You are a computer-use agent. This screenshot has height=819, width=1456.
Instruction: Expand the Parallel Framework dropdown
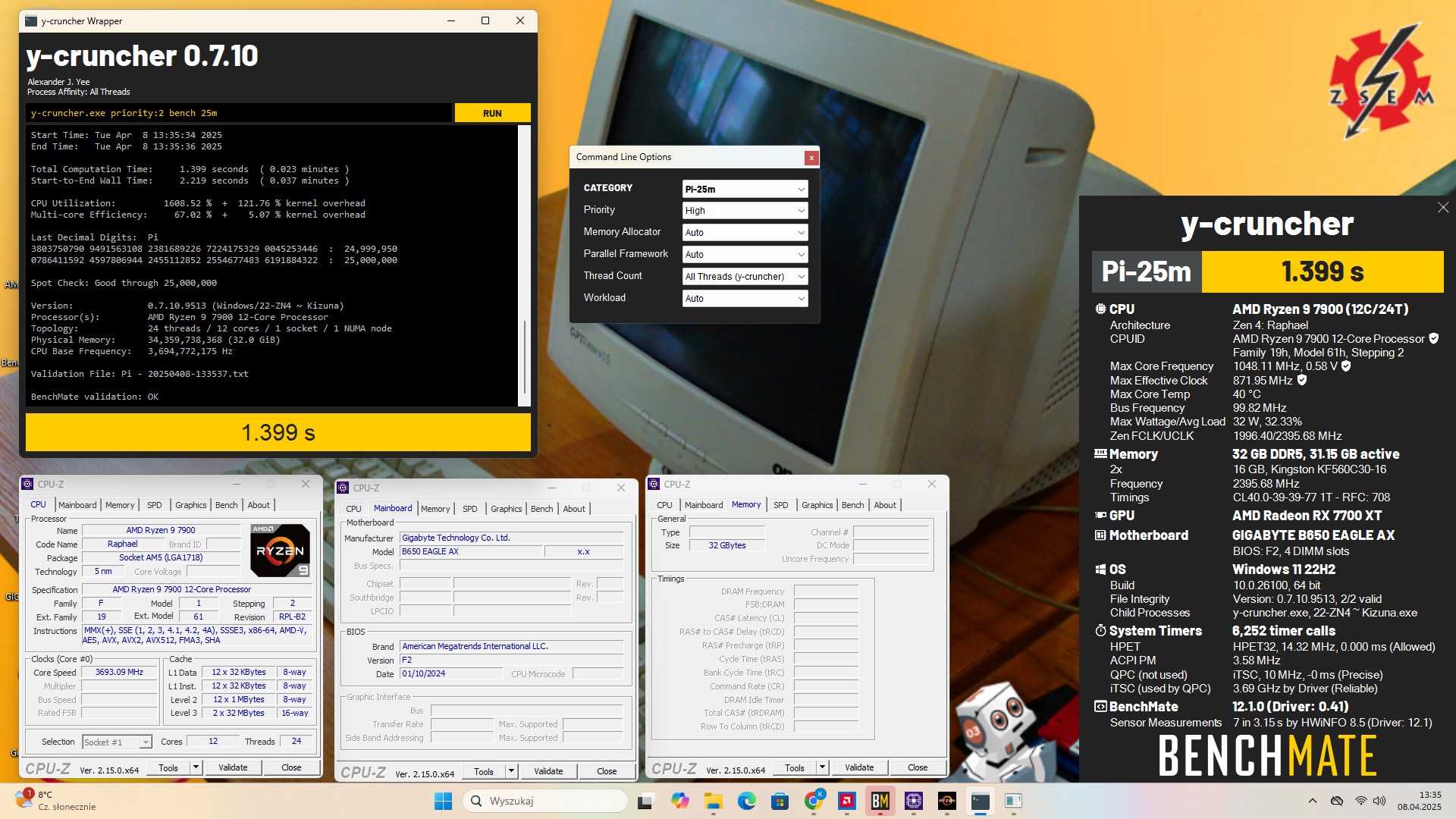click(745, 255)
